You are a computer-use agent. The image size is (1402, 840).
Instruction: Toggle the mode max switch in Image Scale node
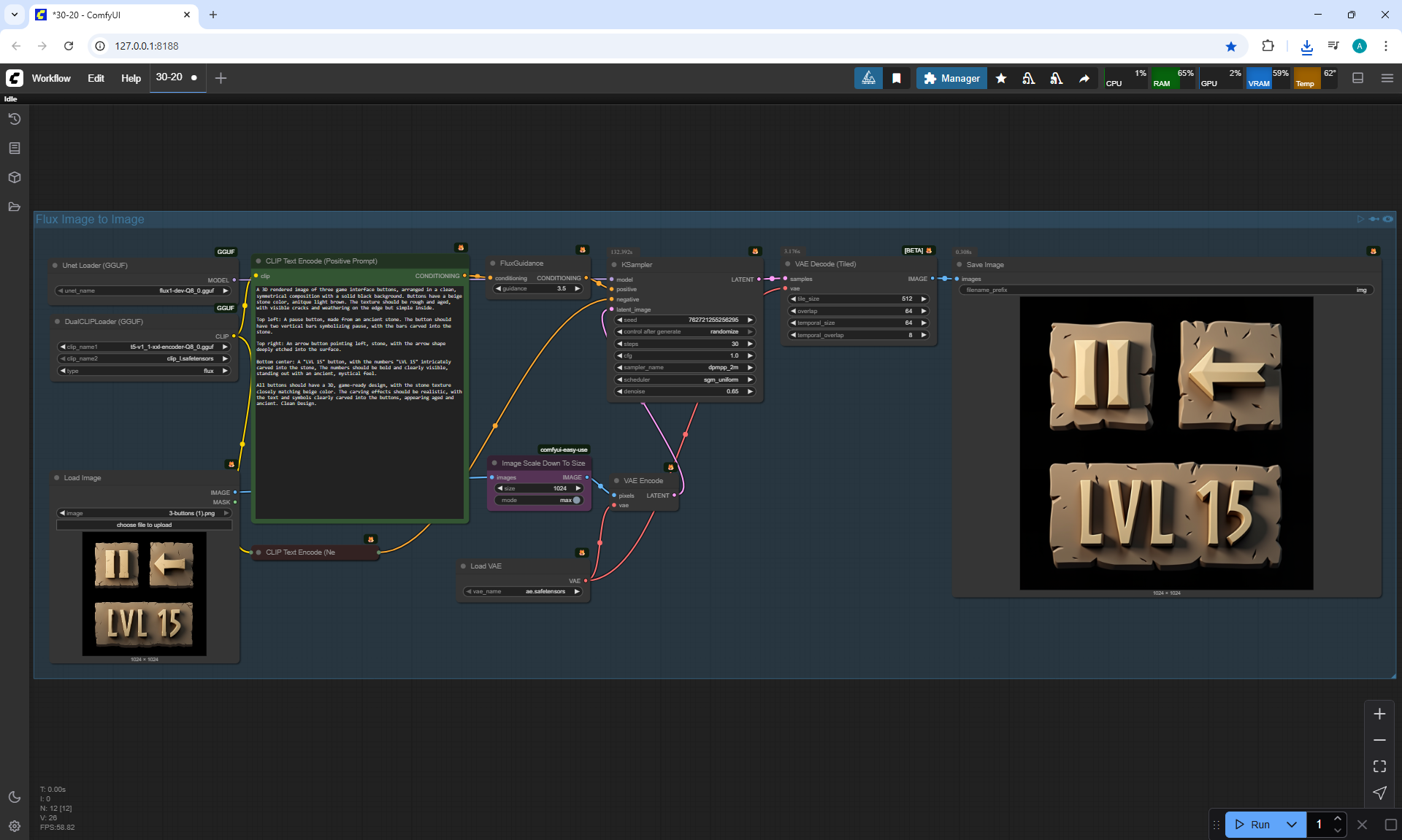[576, 500]
